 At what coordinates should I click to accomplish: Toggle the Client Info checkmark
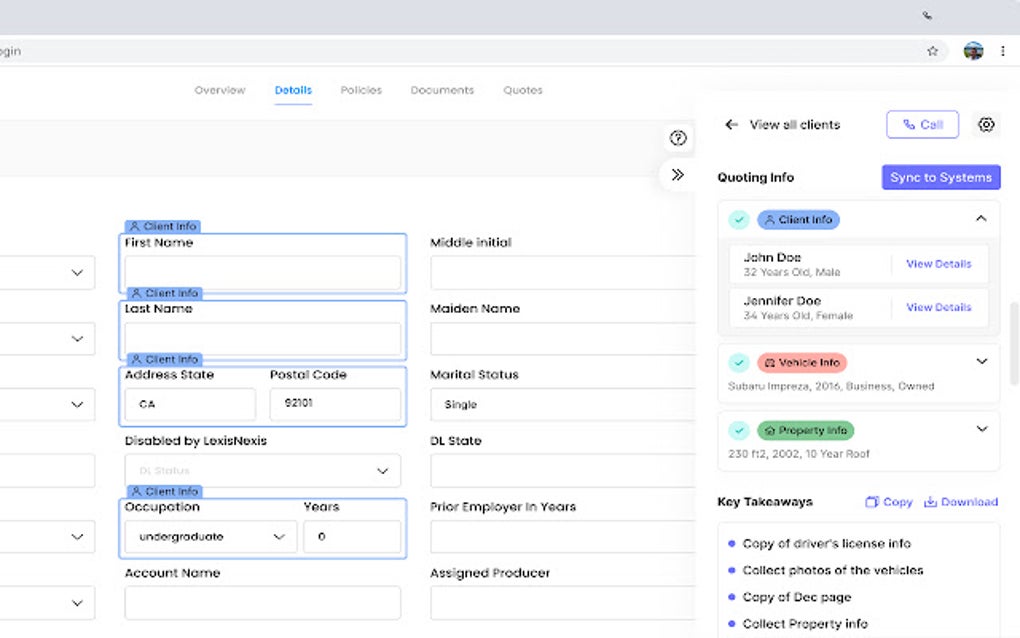[739, 220]
